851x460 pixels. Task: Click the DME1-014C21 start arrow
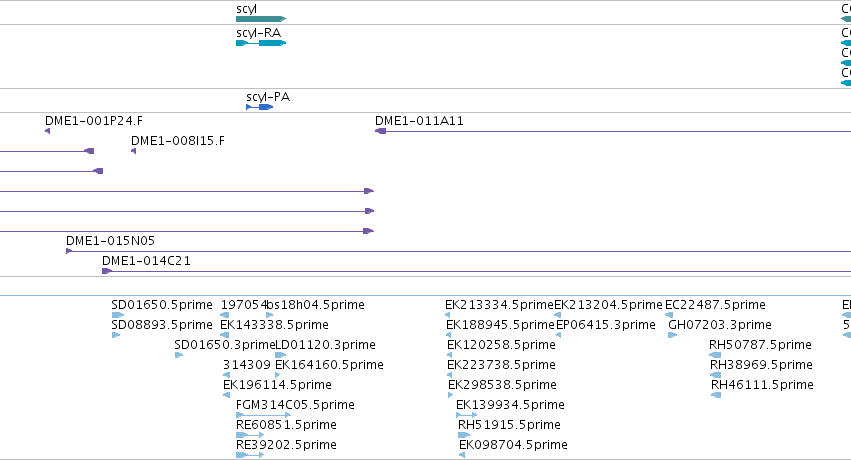[107, 271]
